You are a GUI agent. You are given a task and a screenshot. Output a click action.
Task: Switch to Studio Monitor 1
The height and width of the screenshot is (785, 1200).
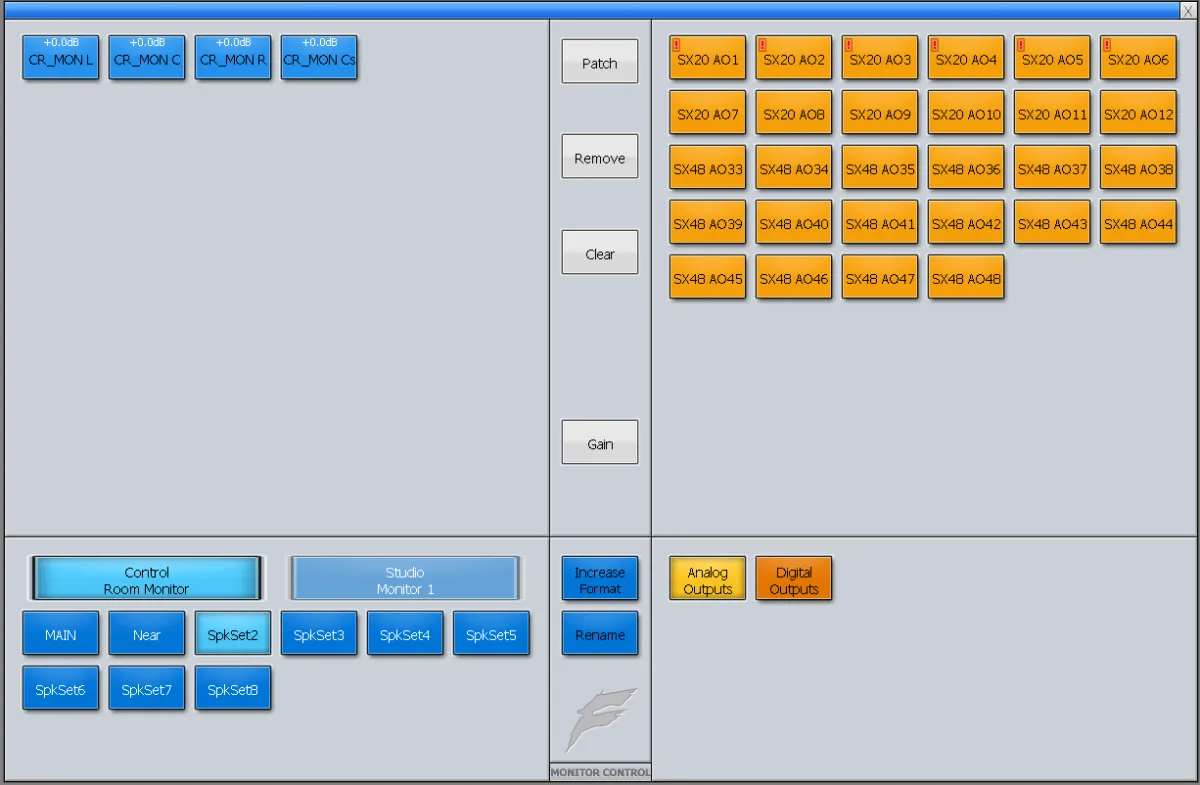(405, 579)
